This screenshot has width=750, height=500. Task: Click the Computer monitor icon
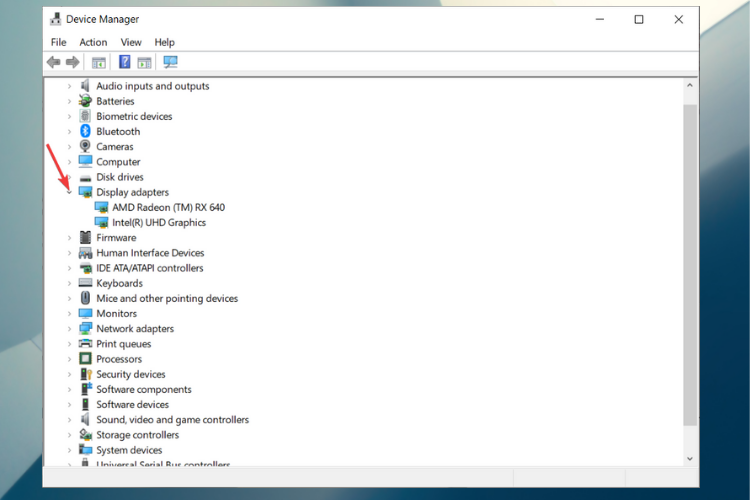(85, 162)
